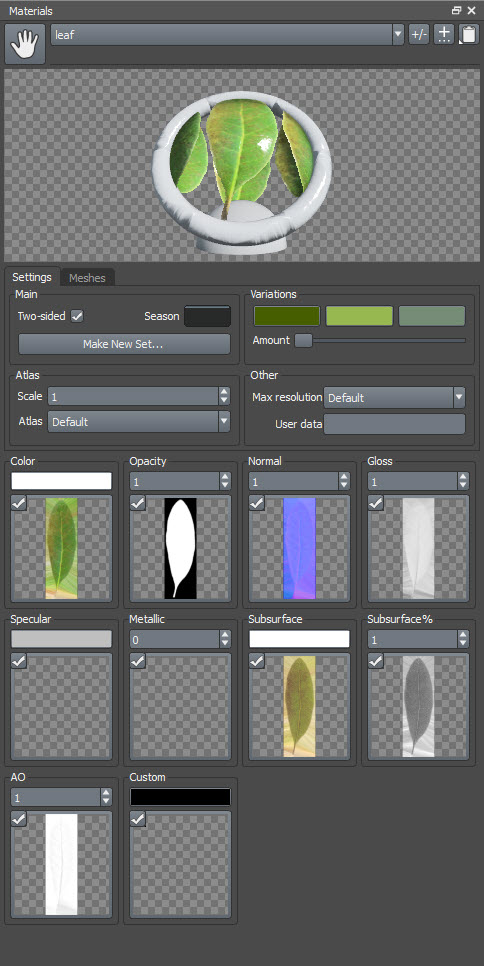Click the undock Materials panel icon

[456, 10]
